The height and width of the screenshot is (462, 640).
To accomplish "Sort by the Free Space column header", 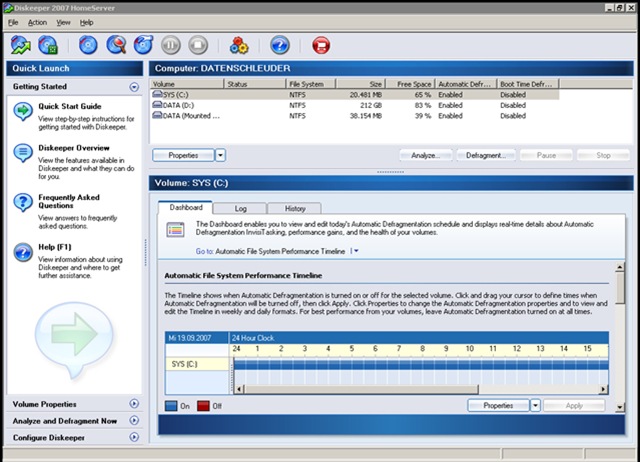I will [x=410, y=84].
